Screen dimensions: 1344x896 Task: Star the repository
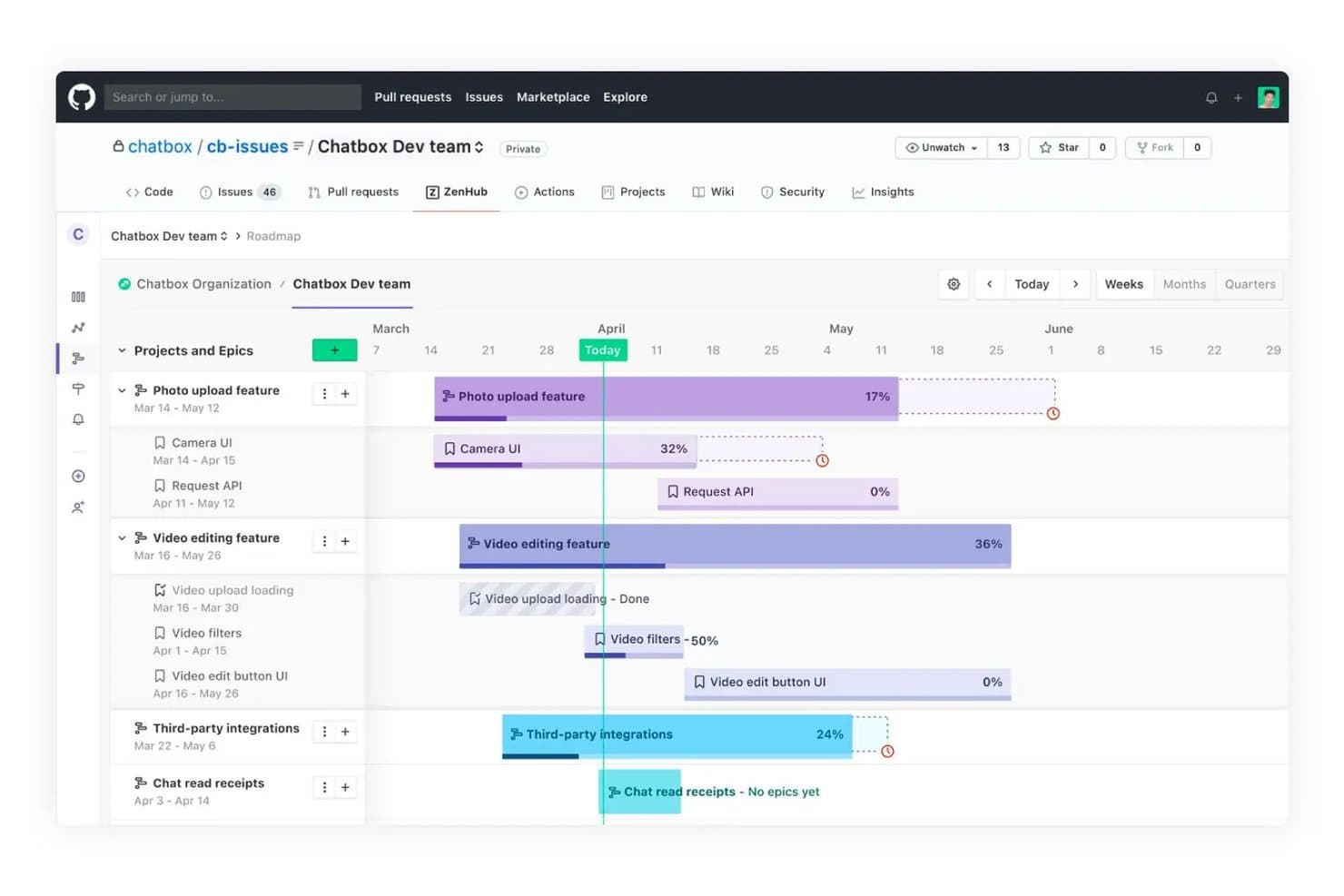click(x=1059, y=147)
